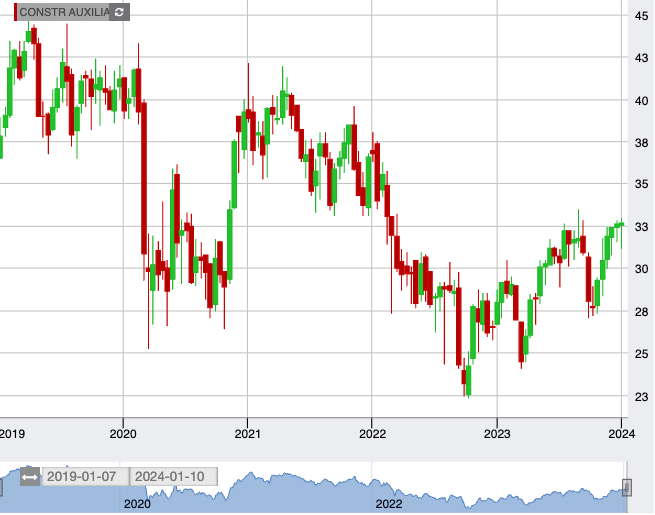Click the 25 price axis label
Viewport: 655px width, 515px height.
[641, 354]
